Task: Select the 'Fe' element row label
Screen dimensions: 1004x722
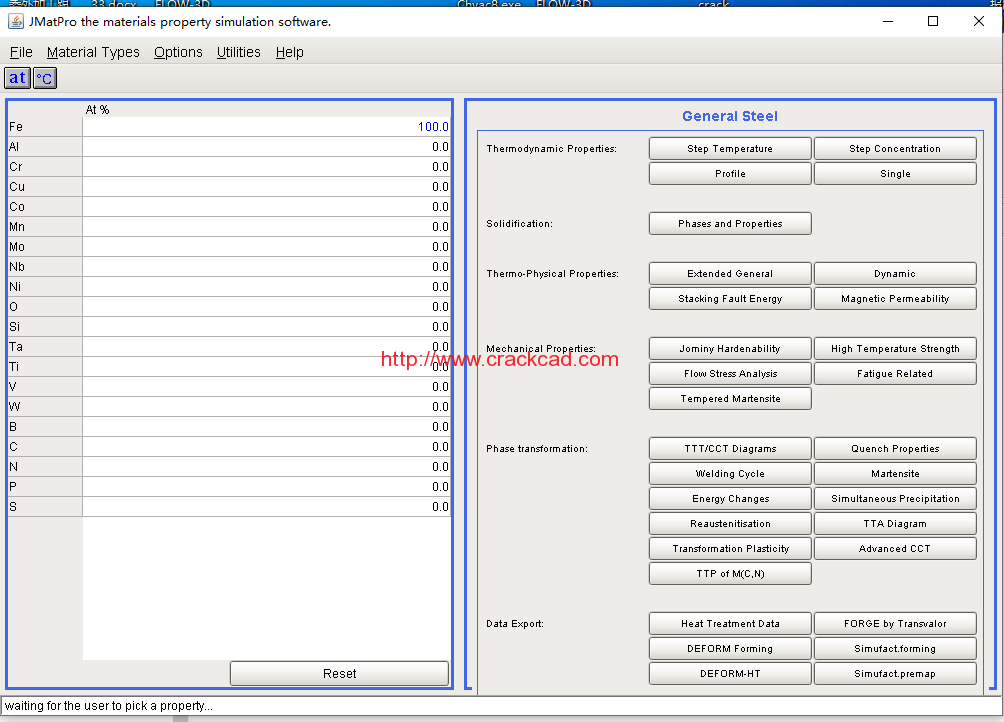Action: tap(45, 127)
